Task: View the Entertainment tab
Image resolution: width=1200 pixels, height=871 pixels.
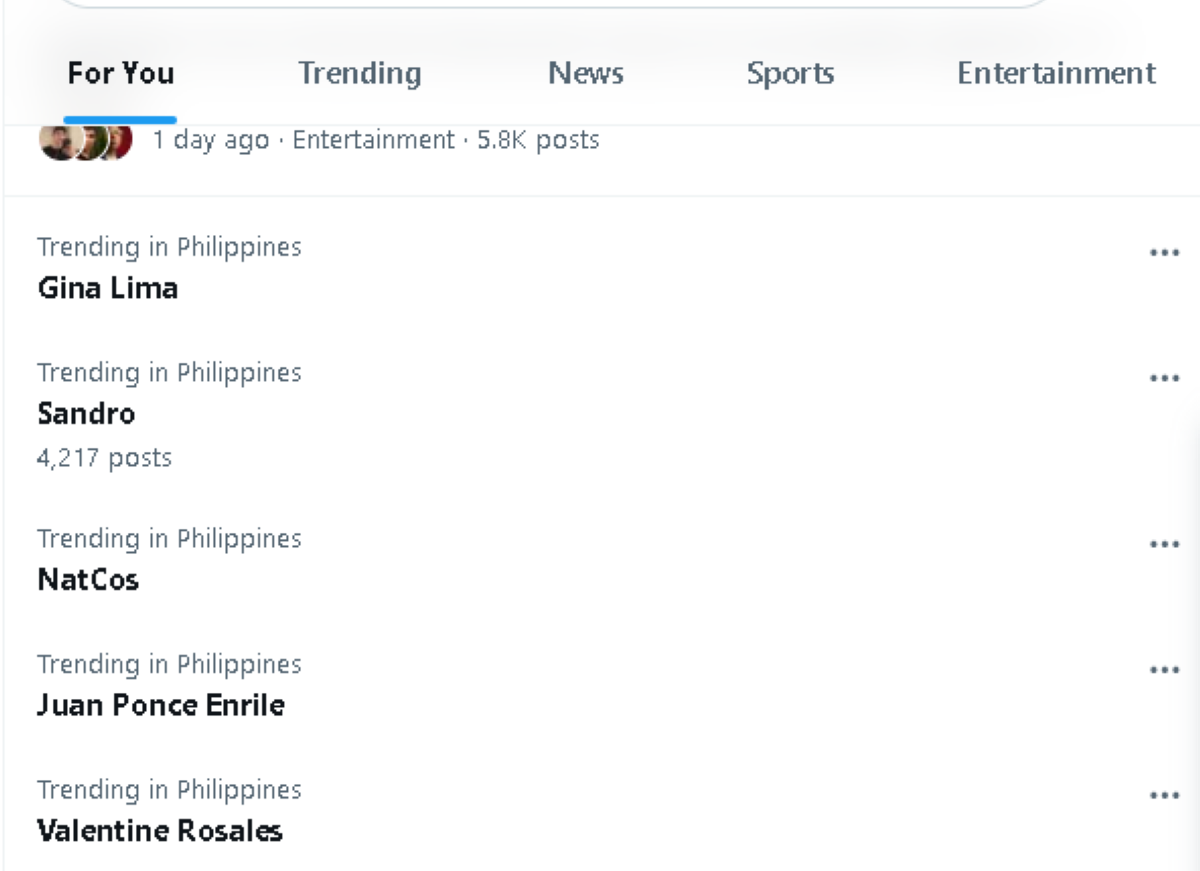Action: 1056,74
